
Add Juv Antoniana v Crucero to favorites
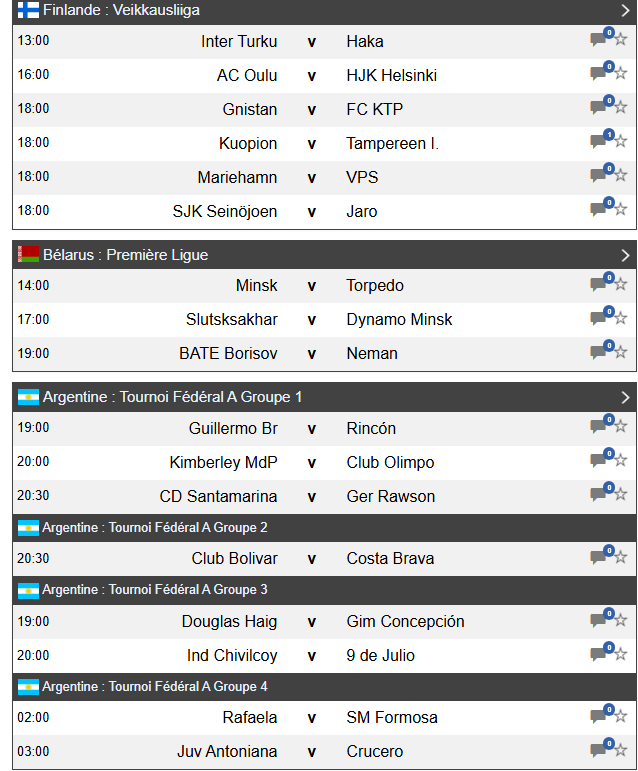tap(621, 752)
